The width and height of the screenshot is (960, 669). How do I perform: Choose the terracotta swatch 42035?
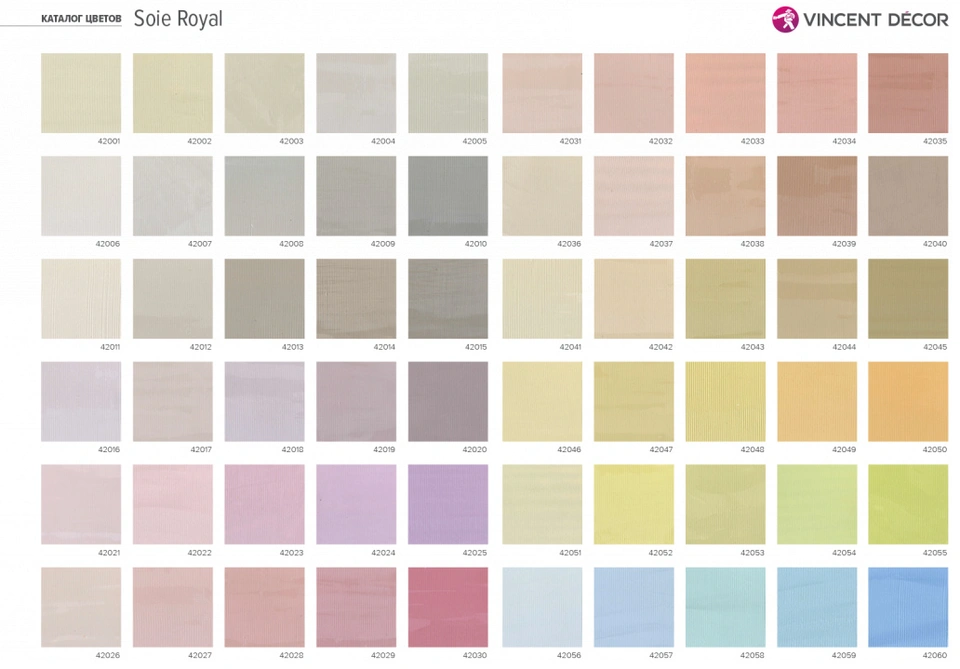click(x=908, y=93)
